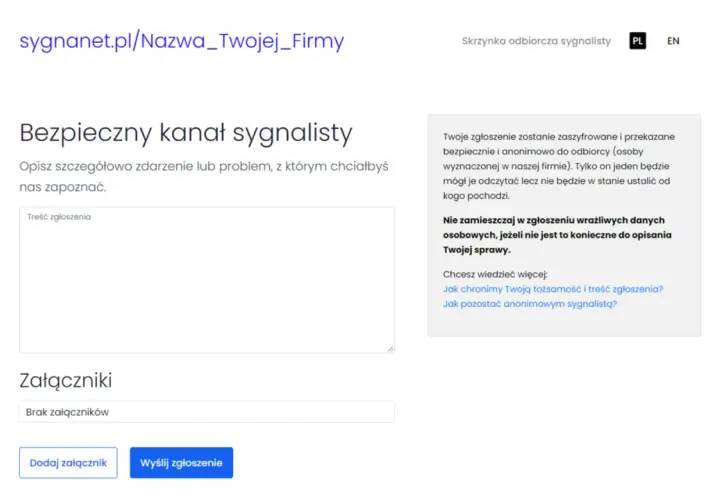Screen dimensions: 720x500
Task: Grab the text area resize handle
Action: pyautogui.click(x=390, y=349)
